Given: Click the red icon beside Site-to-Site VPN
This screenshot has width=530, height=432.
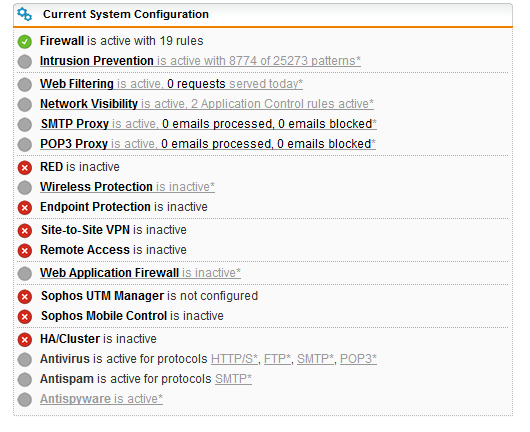Looking at the screenshot, I should tap(25, 231).
